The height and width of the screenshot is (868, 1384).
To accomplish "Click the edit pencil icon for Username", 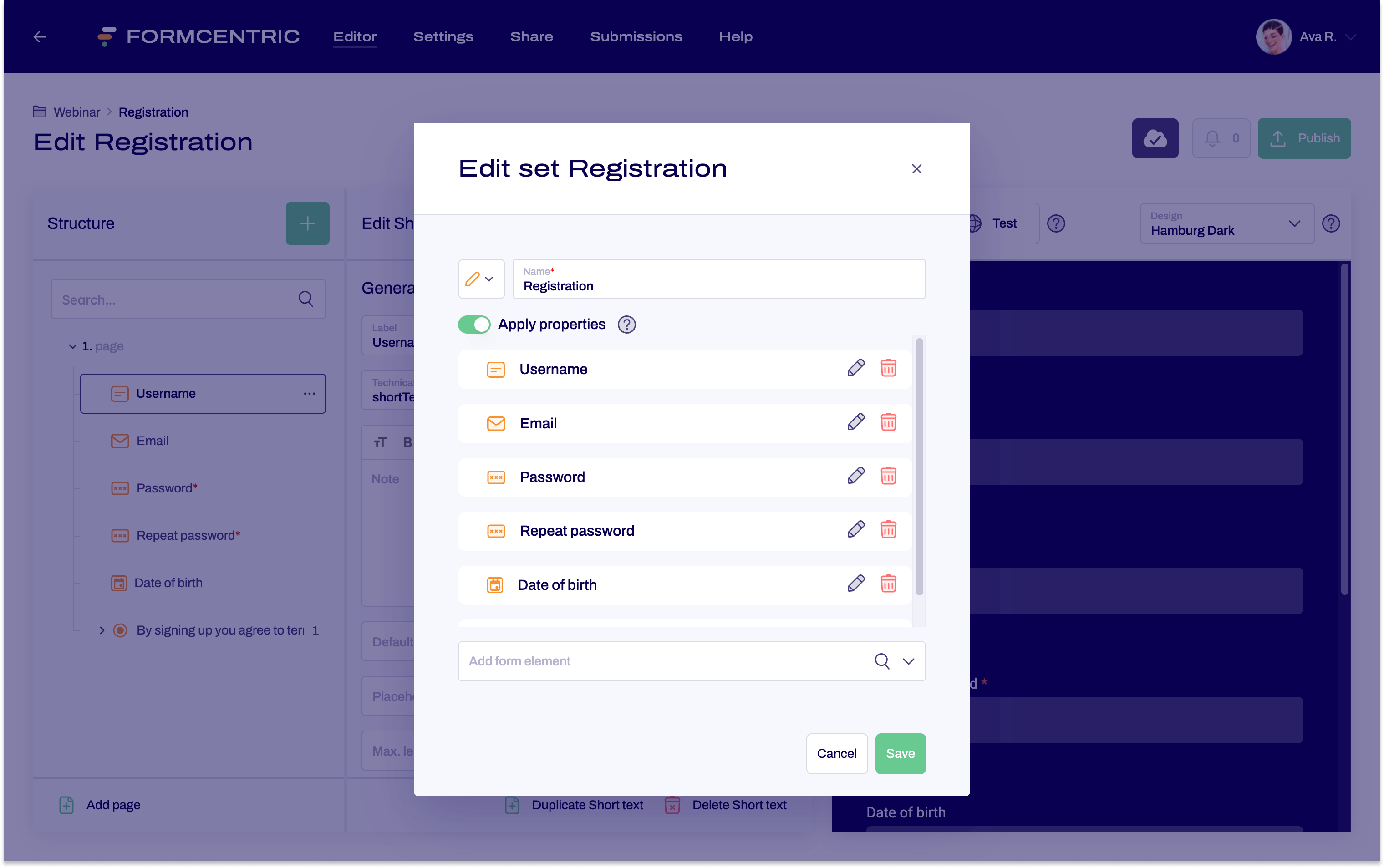I will (x=855, y=367).
